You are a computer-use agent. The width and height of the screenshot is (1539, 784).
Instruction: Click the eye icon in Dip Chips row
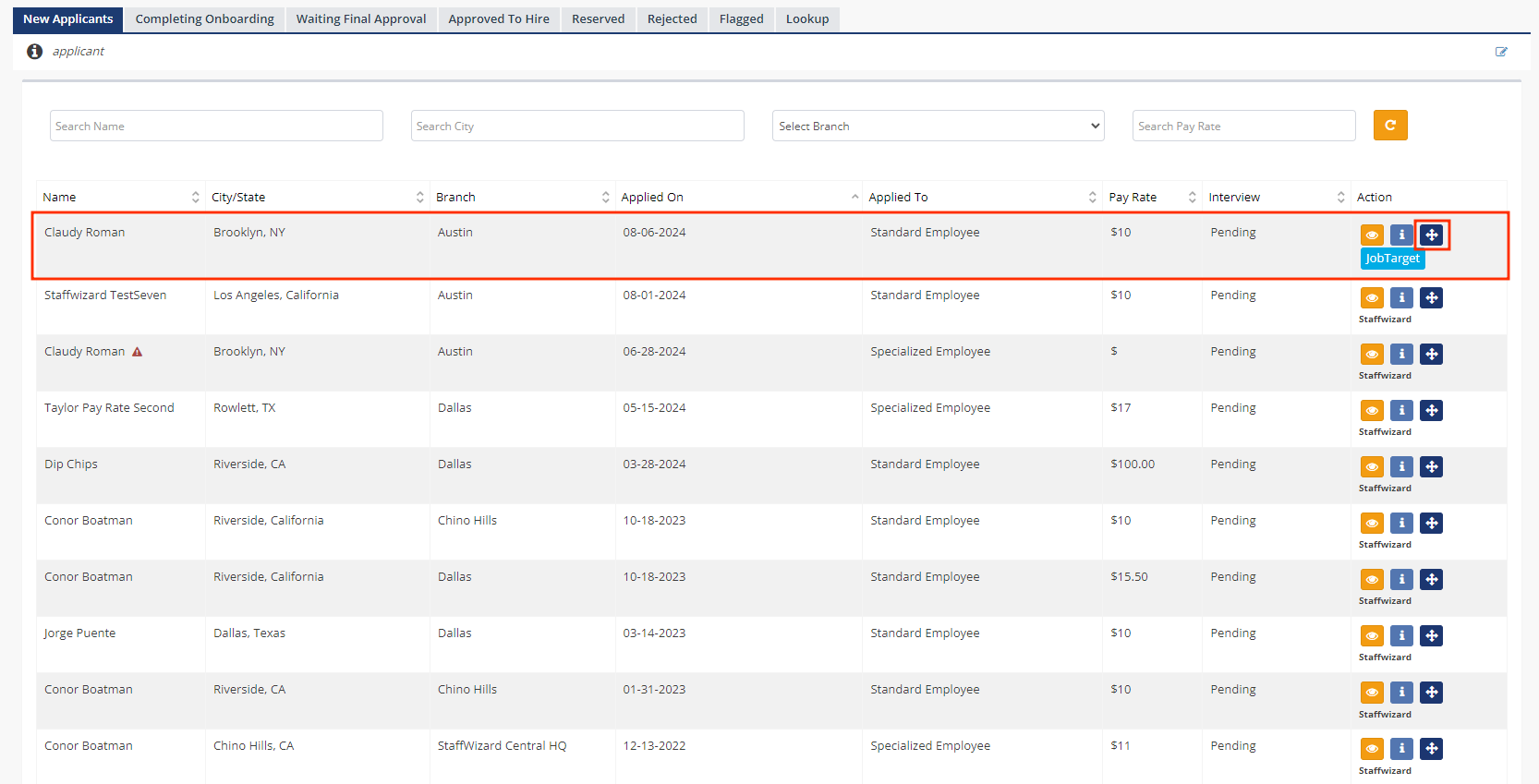tap(1372, 466)
